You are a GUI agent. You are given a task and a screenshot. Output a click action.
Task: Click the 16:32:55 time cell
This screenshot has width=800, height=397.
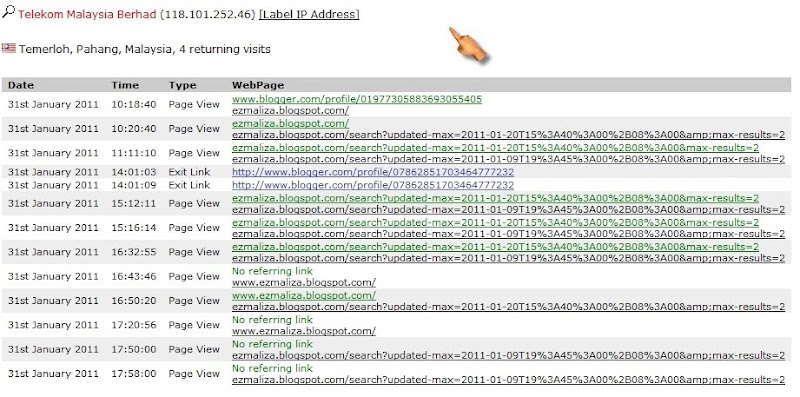click(x=134, y=252)
